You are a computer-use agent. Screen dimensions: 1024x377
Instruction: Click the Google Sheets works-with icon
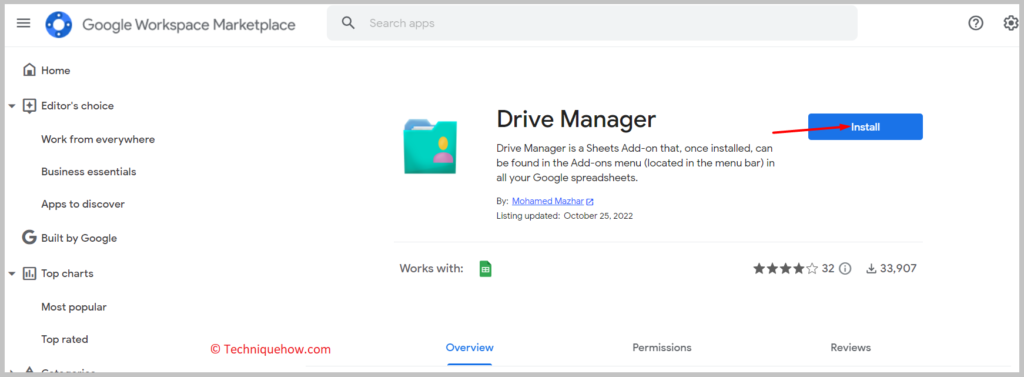(485, 269)
